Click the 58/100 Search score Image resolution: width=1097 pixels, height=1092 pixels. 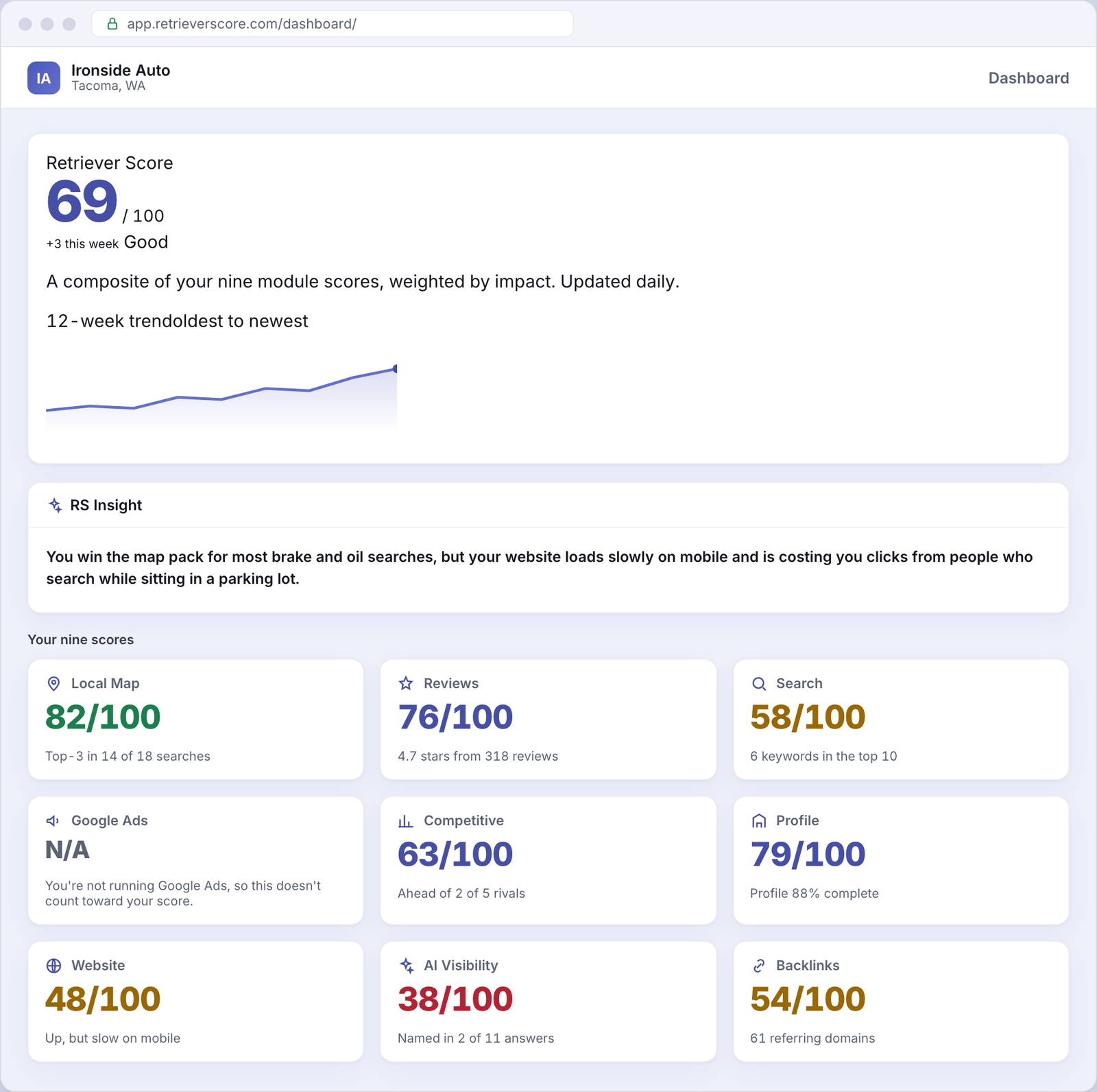pyautogui.click(x=808, y=717)
